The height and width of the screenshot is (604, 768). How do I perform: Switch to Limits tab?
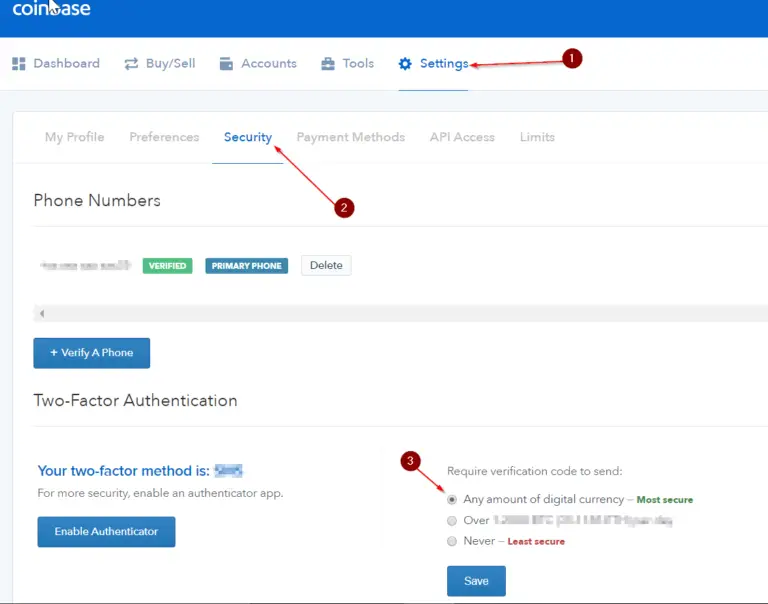[x=537, y=137]
